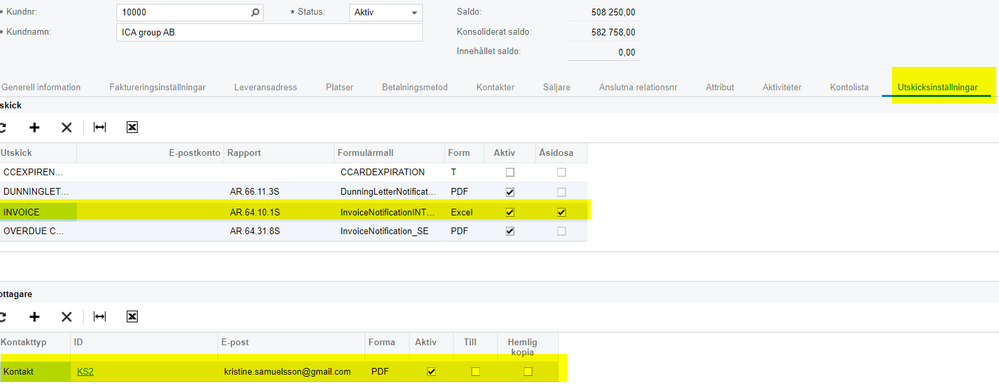Image resolution: width=999 pixels, height=390 pixels.
Task: Toggle Aktiv checkbox for OVERDUE row
Action: [510, 232]
